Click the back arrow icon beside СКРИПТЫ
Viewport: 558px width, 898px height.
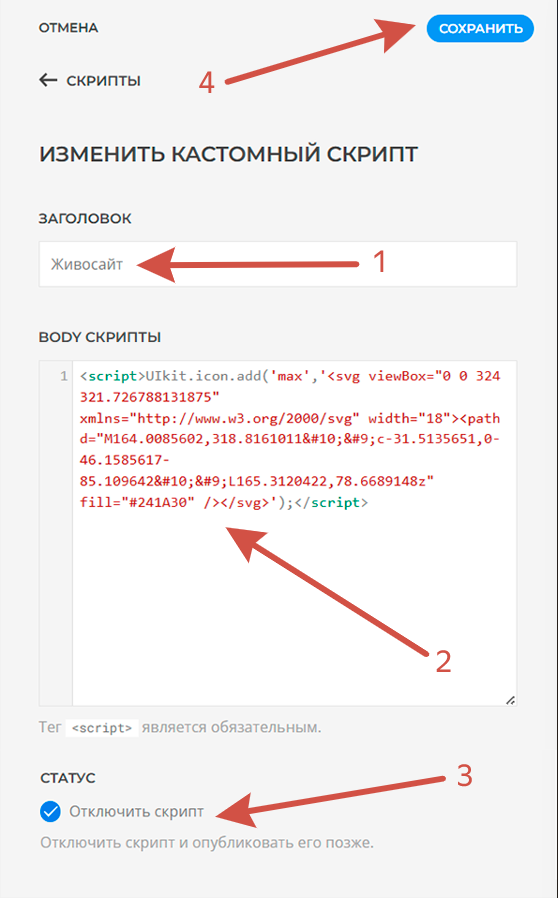[48, 81]
